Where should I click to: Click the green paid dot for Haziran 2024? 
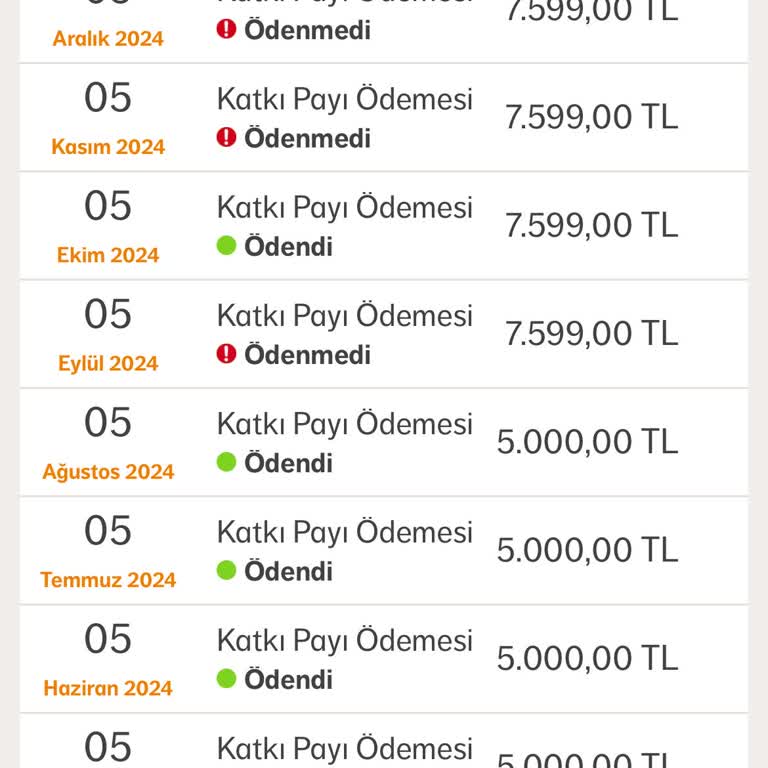tap(227, 679)
